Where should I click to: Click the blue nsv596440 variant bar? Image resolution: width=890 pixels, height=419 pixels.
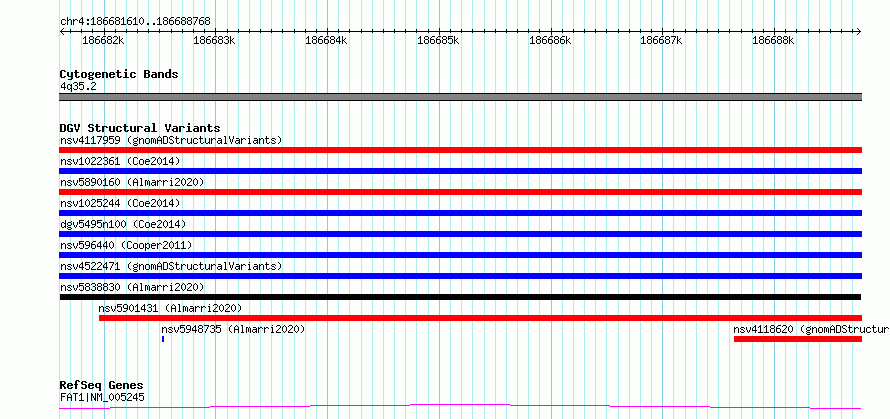[x=460, y=255]
